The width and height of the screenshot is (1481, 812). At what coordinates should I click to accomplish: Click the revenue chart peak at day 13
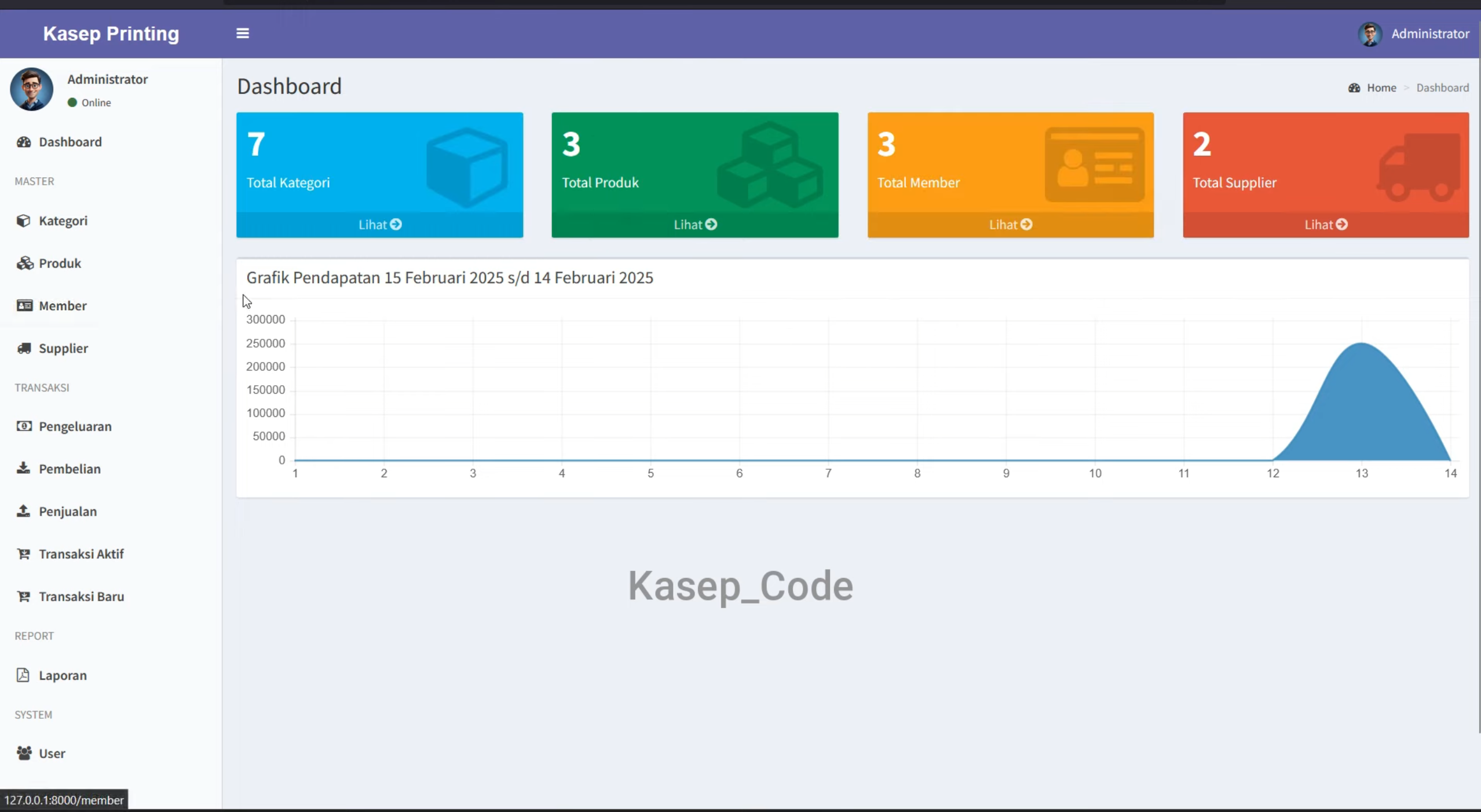pyautogui.click(x=1362, y=343)
